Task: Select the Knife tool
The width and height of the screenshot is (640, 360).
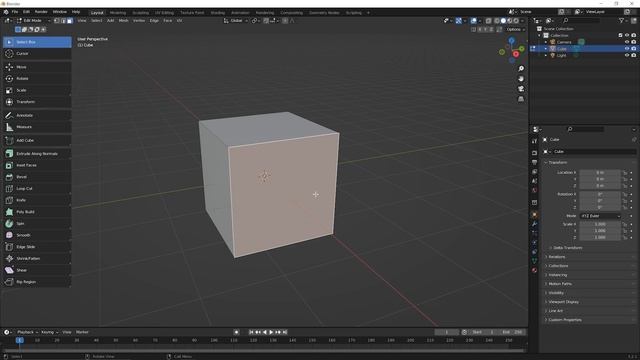Action: (x=37, y=200)
